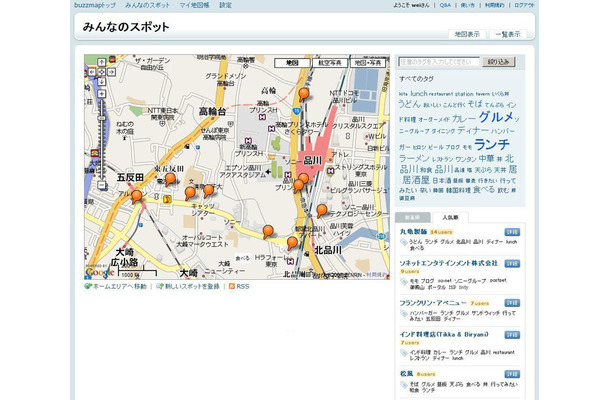
Task: Zoom out with the map minus button
Action: (x=101, y=185)
